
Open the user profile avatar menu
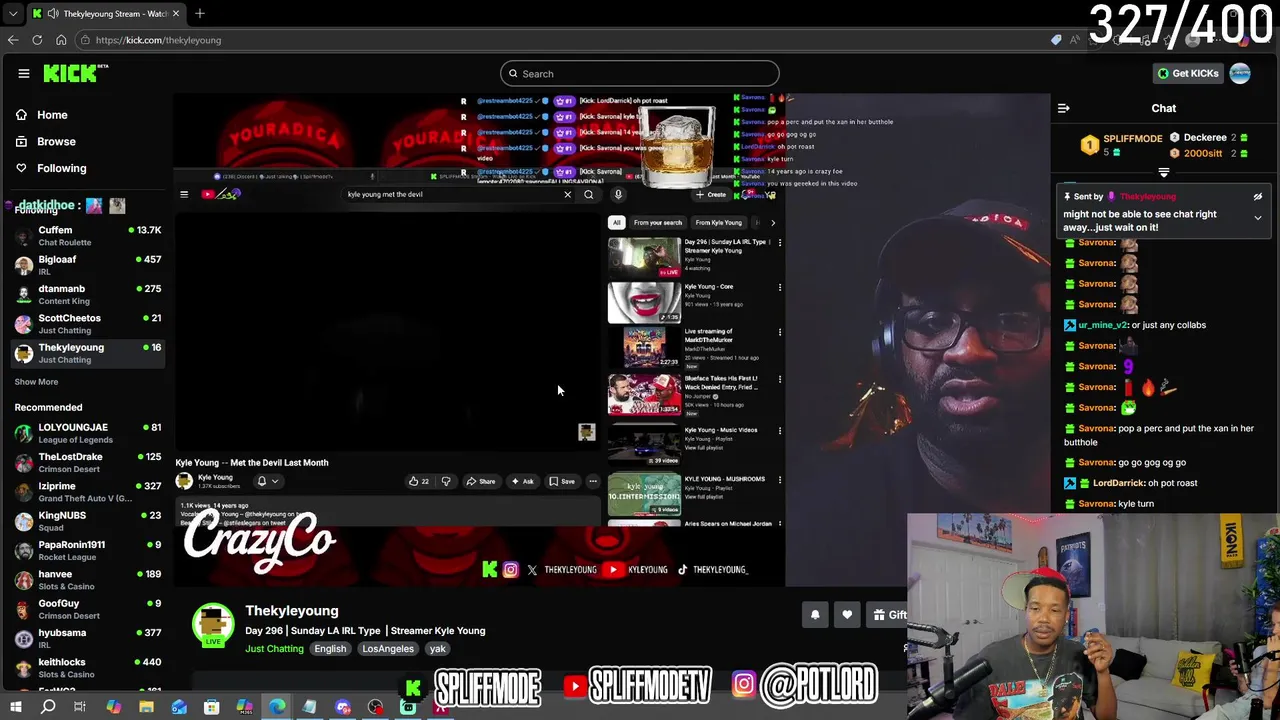1240,73
